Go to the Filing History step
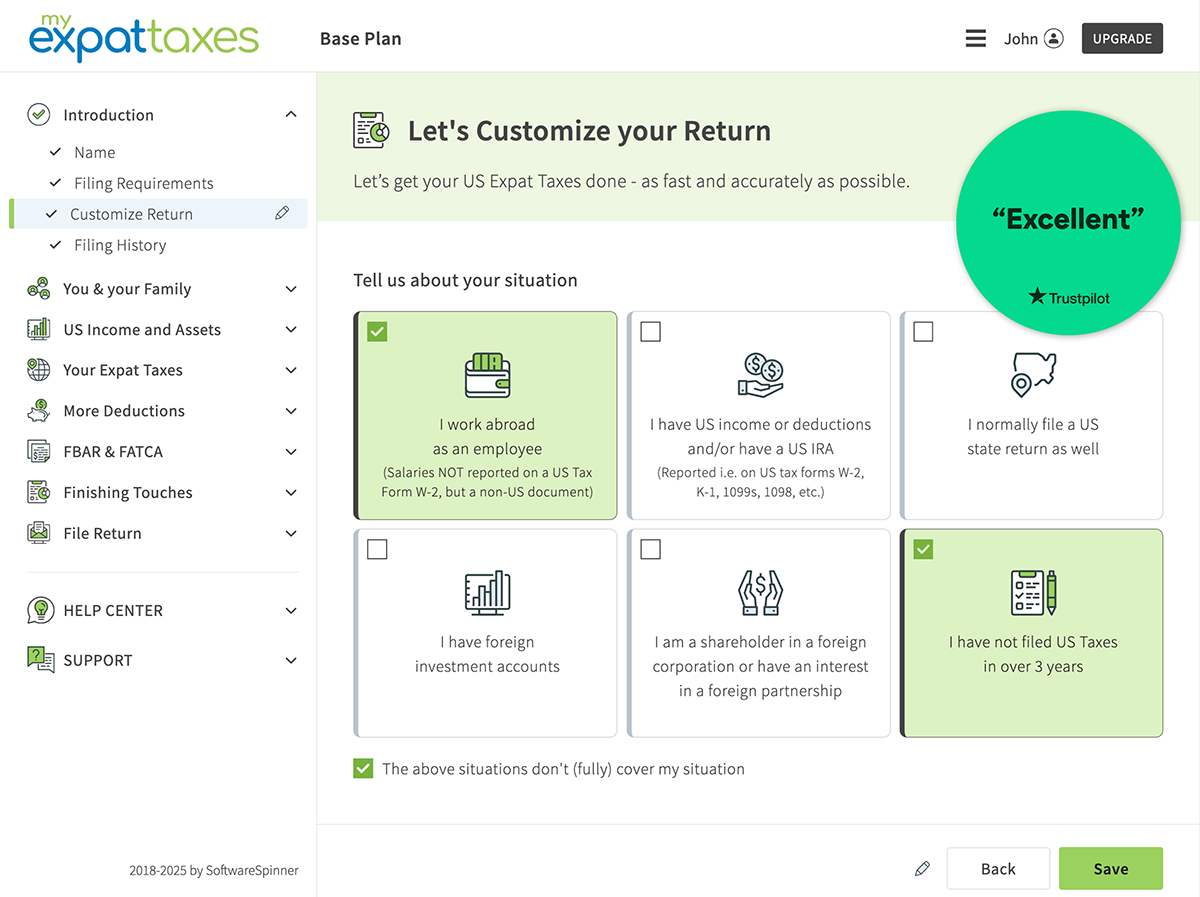1200x897 pixels. coord(120,245)
